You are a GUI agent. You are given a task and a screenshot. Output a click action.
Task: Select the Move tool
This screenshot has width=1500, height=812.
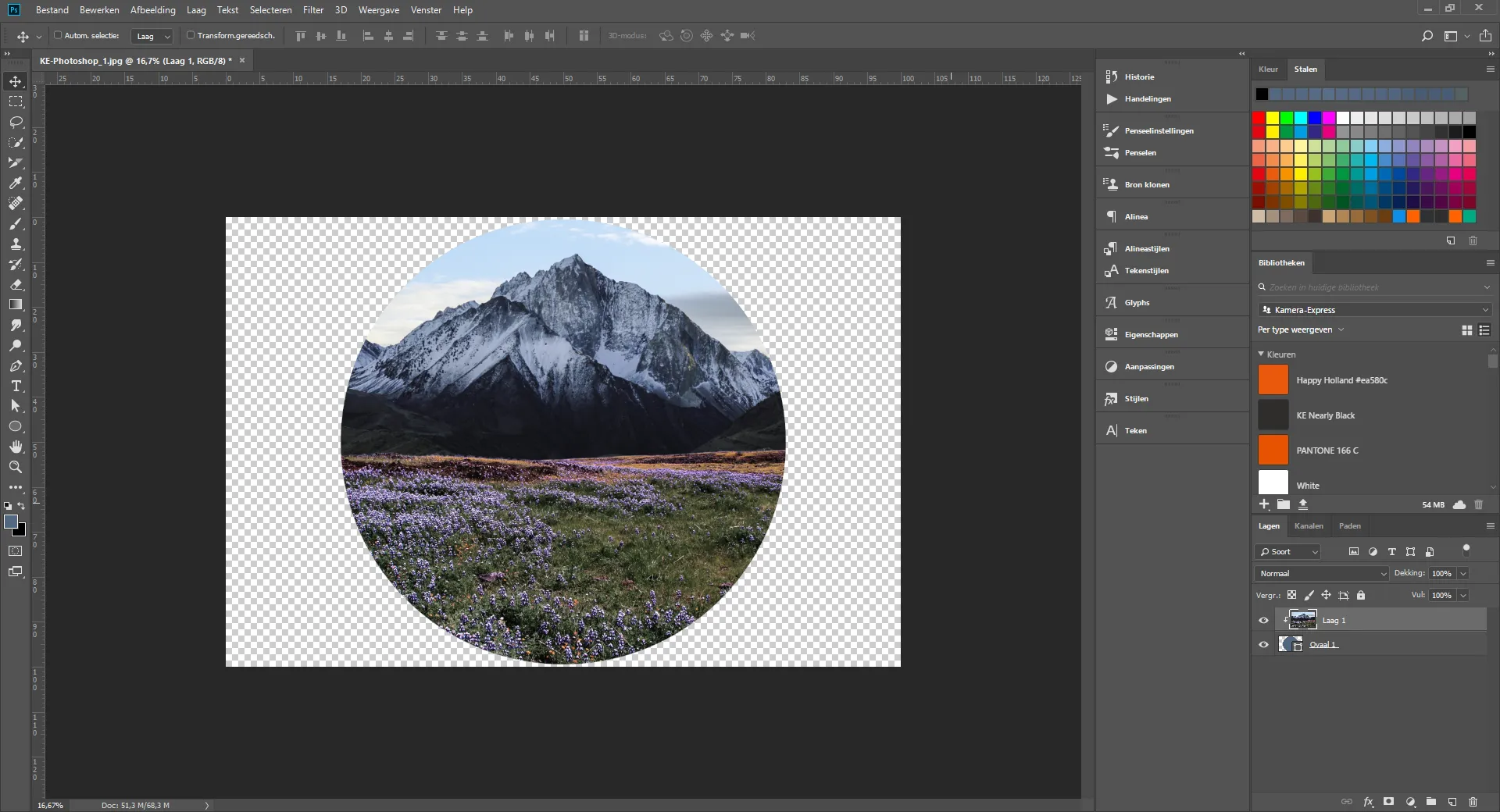tap(16, 82)
